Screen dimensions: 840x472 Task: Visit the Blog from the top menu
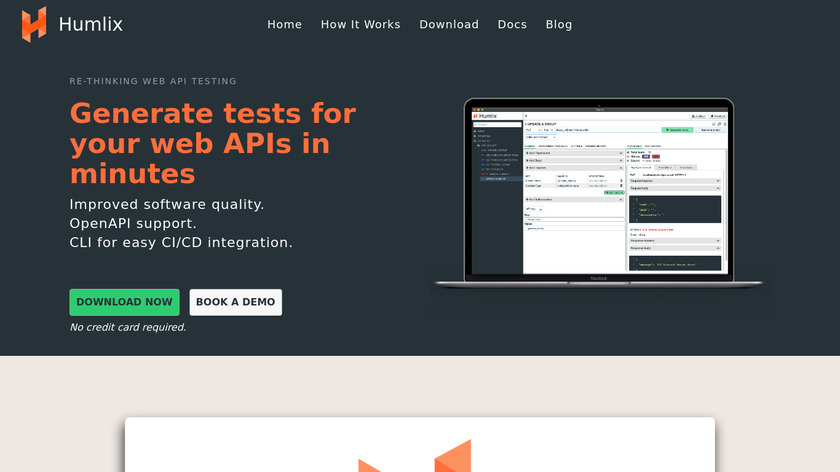click(x=559, y=24)
